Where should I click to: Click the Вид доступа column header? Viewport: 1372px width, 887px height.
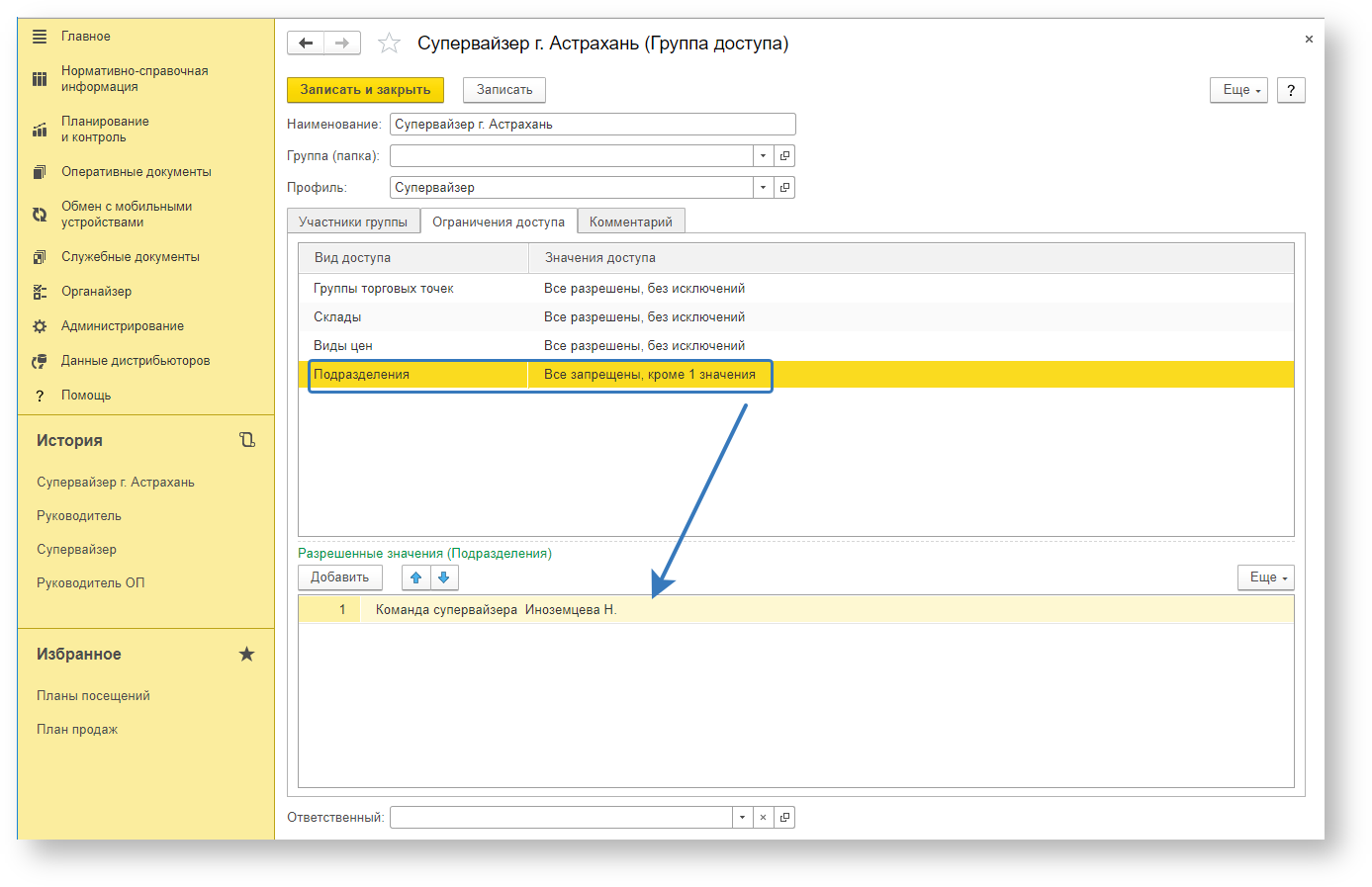tap(413, 258)
